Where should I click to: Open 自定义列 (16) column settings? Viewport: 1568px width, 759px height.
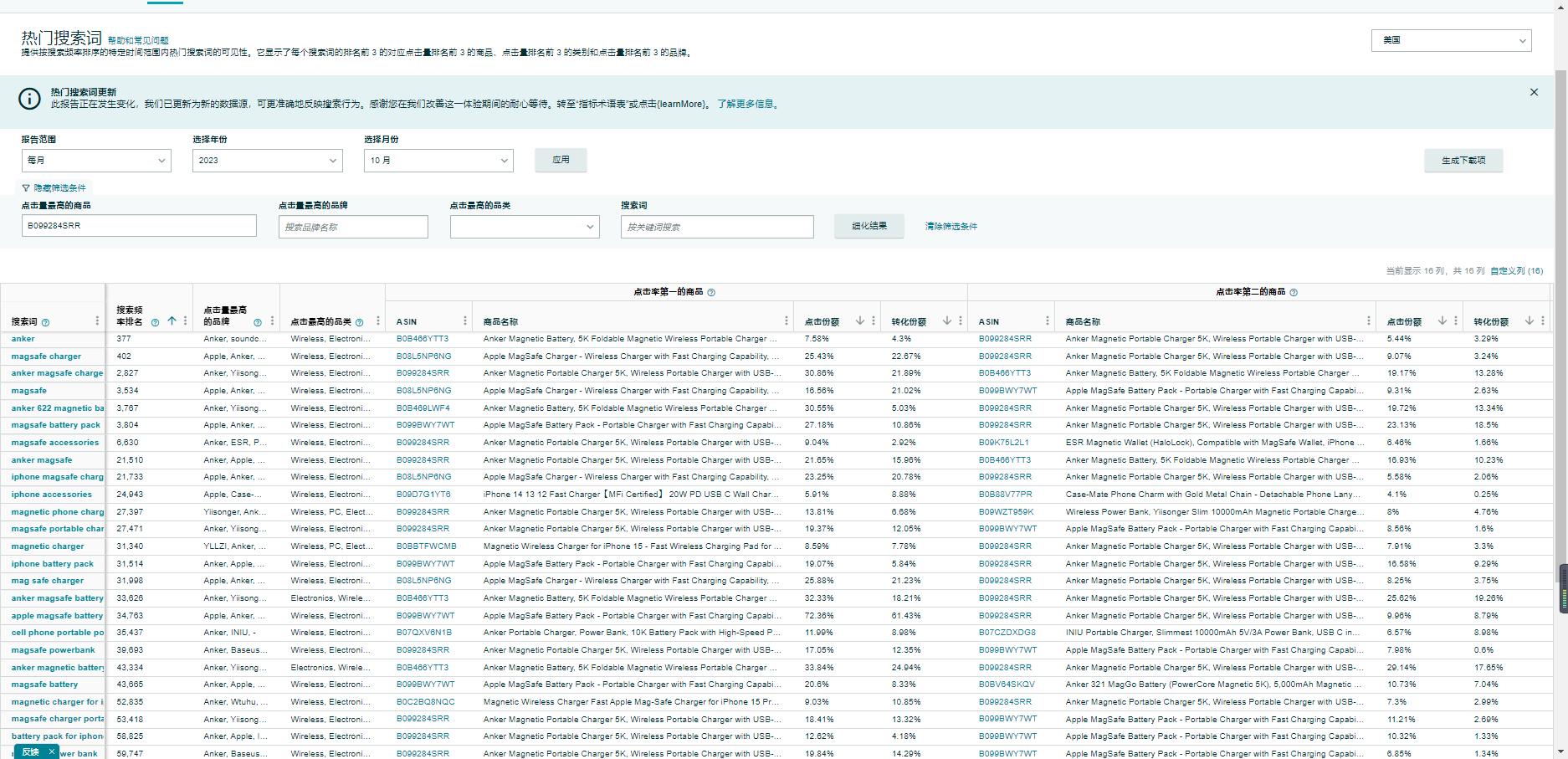[x=1516, y=271]
